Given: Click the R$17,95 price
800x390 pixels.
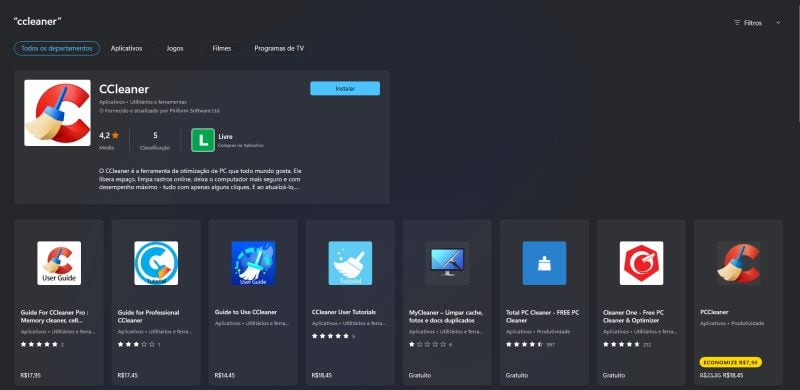Looking at the screenshot, I should [x=31, y=375].
